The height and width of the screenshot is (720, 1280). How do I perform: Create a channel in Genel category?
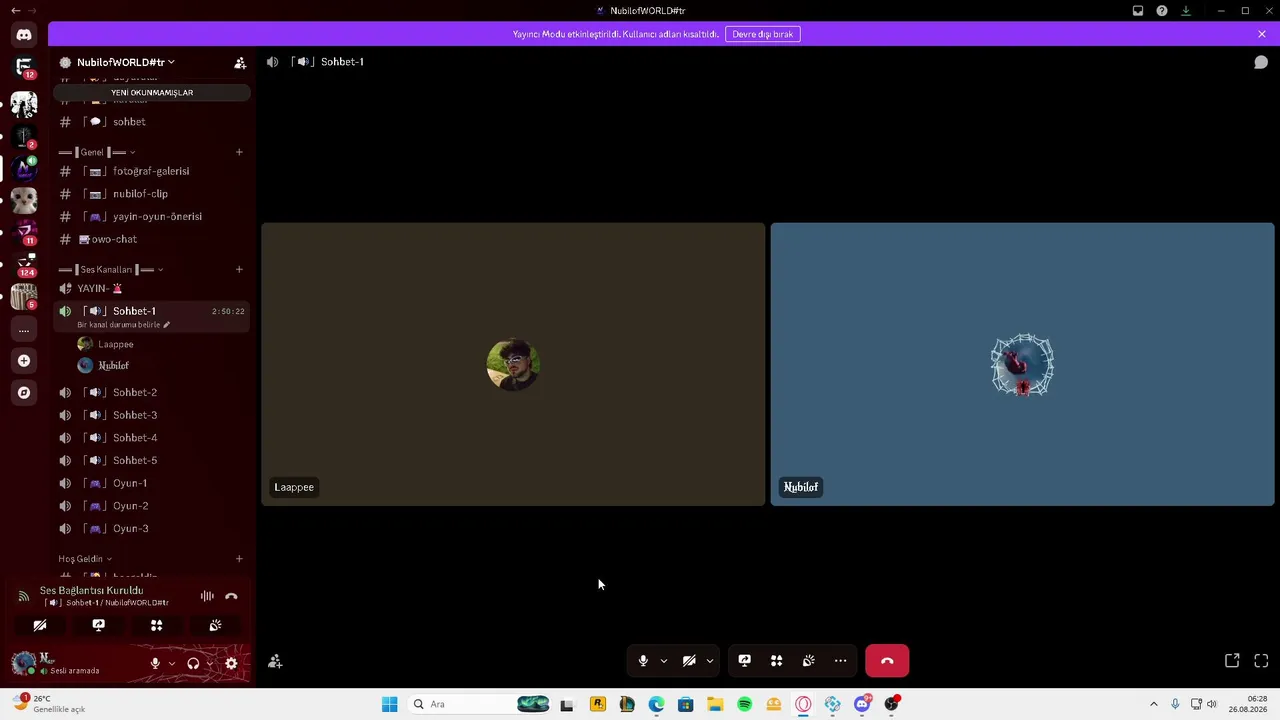(x=239, y=152)
